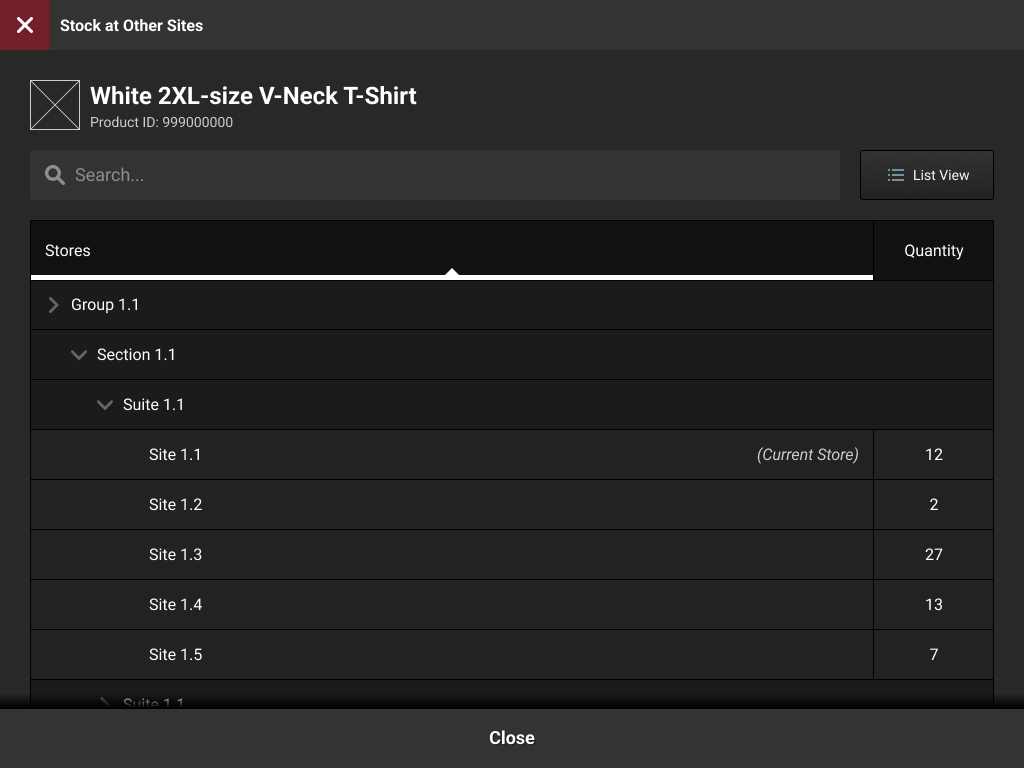This screenshot has width=1024, height=768.
Task: Click the red X icon in the title bar
Action: tap(24, 25)
